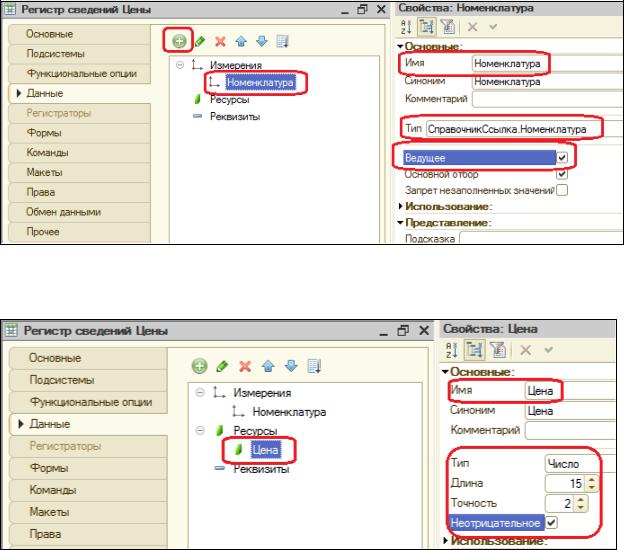Collapse Измерения node in bottom window tree
The height and width of the screenshot is (550, 624).
tap(200, 393)
